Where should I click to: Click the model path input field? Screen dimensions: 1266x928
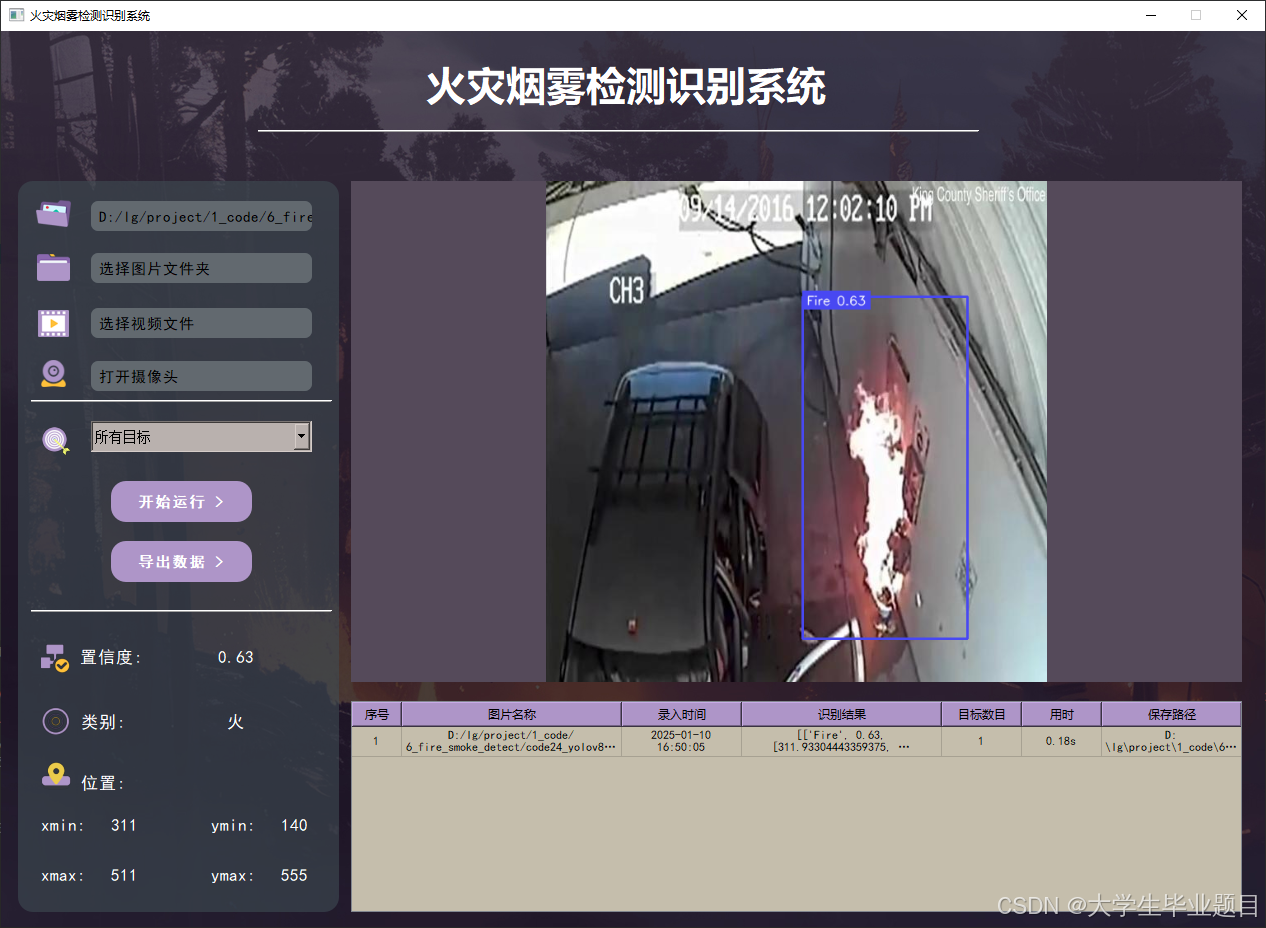coord(201,216)
